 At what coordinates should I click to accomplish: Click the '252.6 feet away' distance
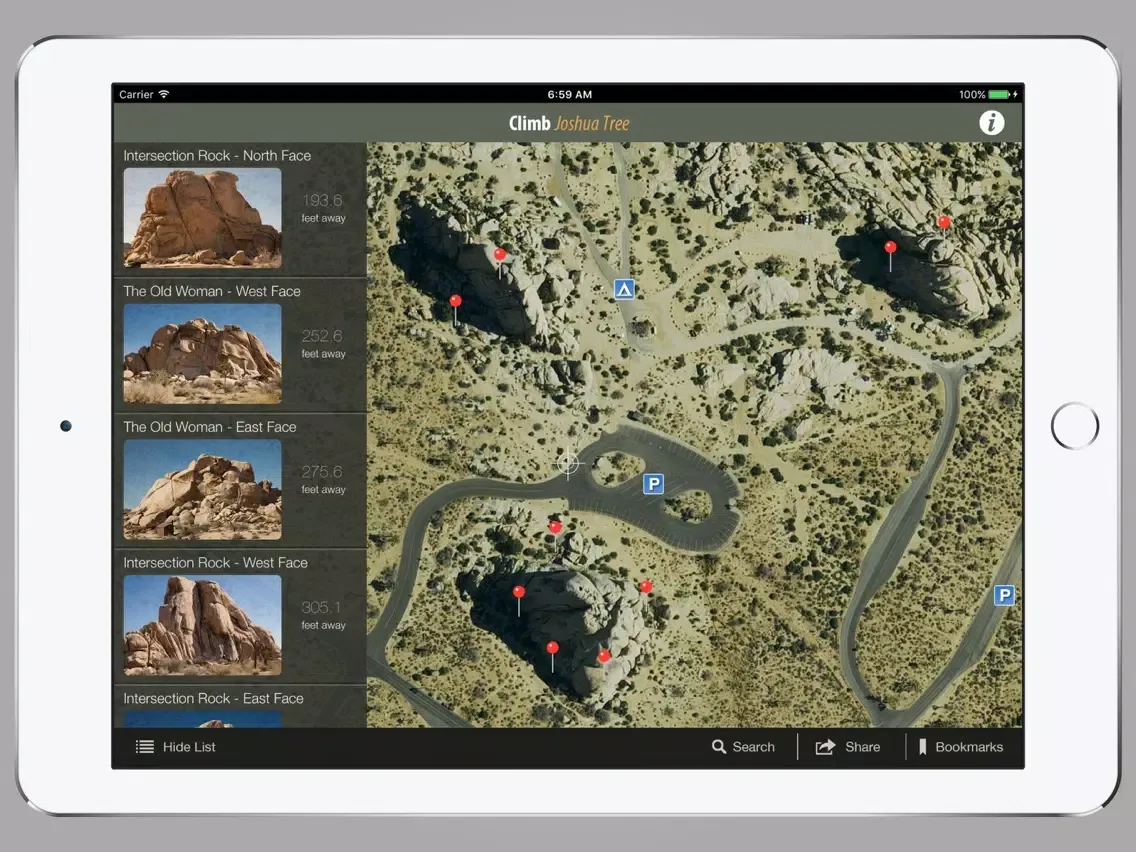click(323, 343)
